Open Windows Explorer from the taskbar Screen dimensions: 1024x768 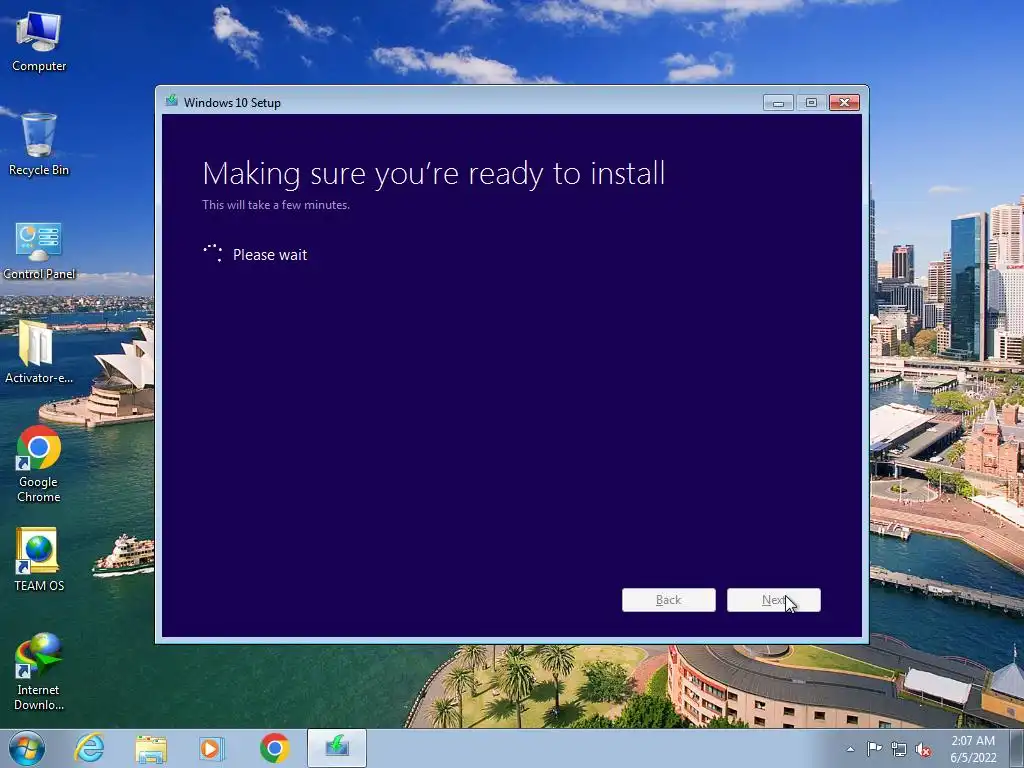click(x=151, y=748)
